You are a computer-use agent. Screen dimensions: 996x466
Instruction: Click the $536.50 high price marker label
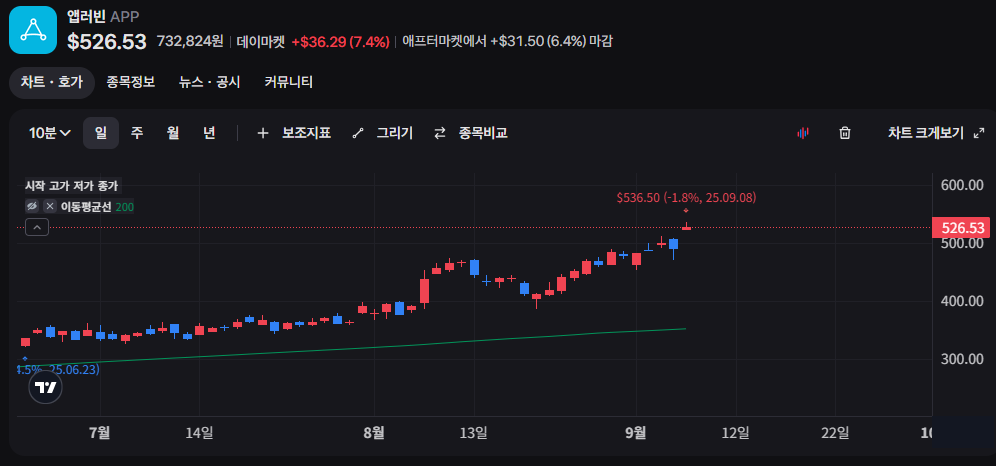pyautogui.click(x=686, y=197)
